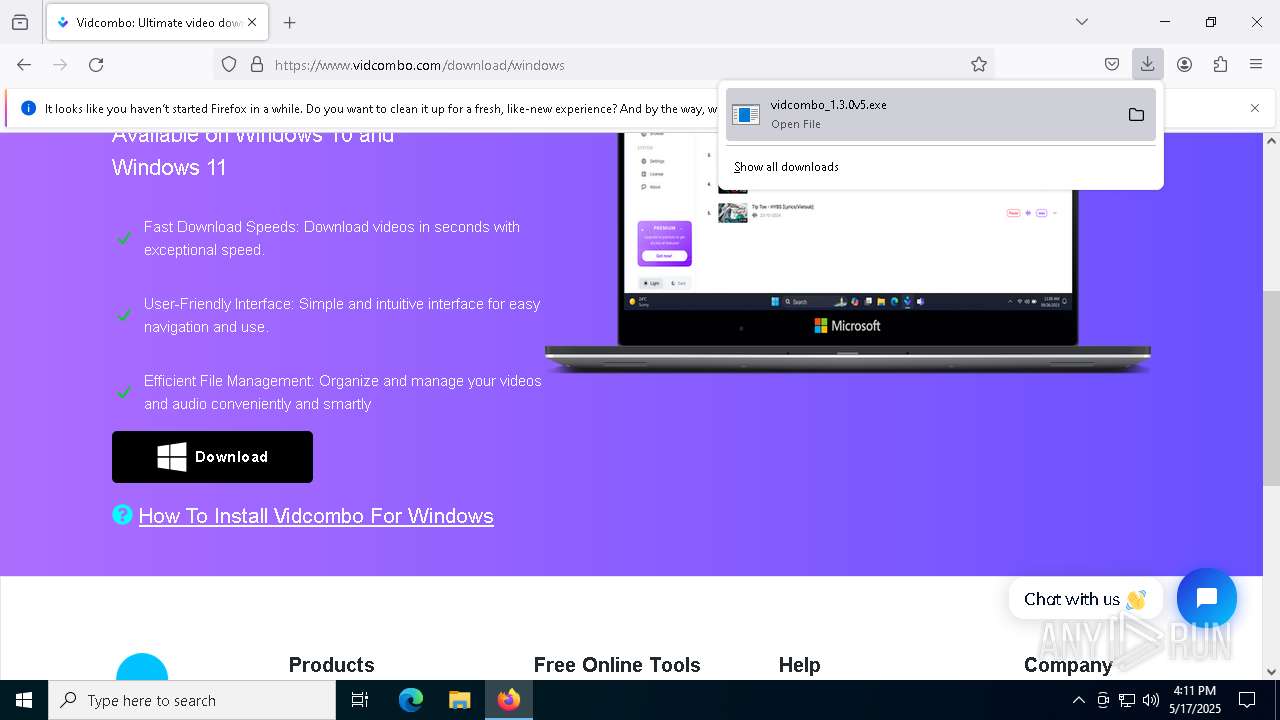The image size is (1280, 720).
Task: Select the Help footer heading
Action: tap(799, 665)
